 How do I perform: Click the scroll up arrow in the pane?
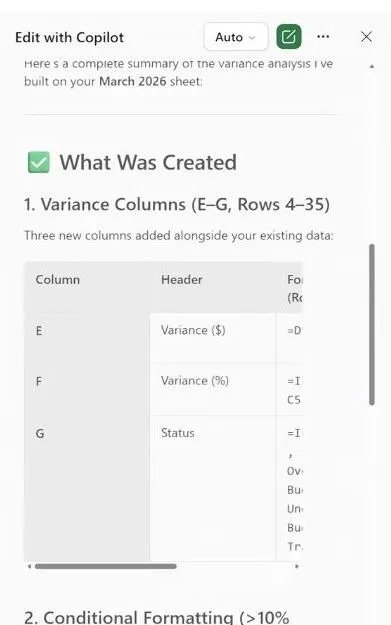[372, 67]
